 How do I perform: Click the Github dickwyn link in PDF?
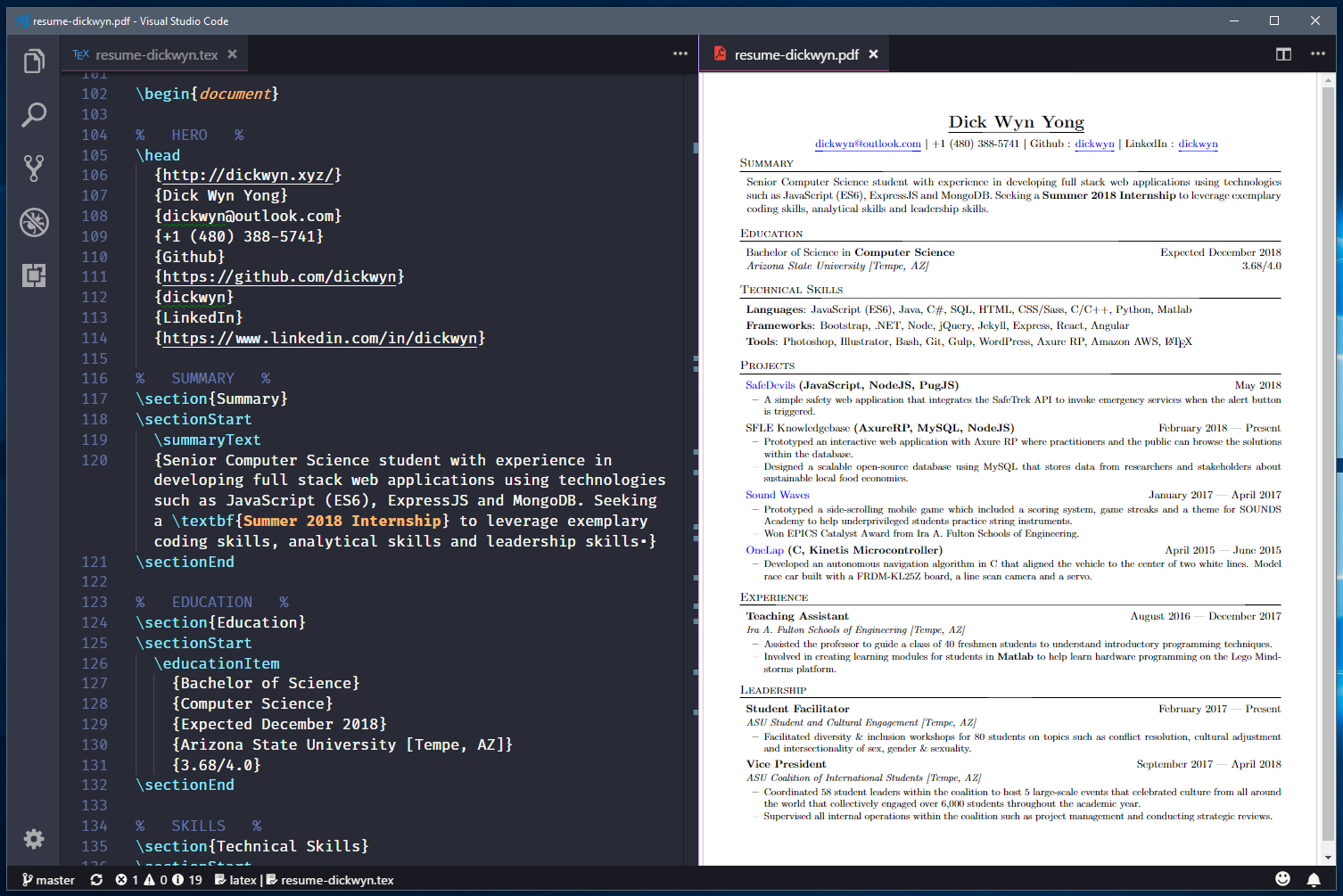tap(1094, 144)
